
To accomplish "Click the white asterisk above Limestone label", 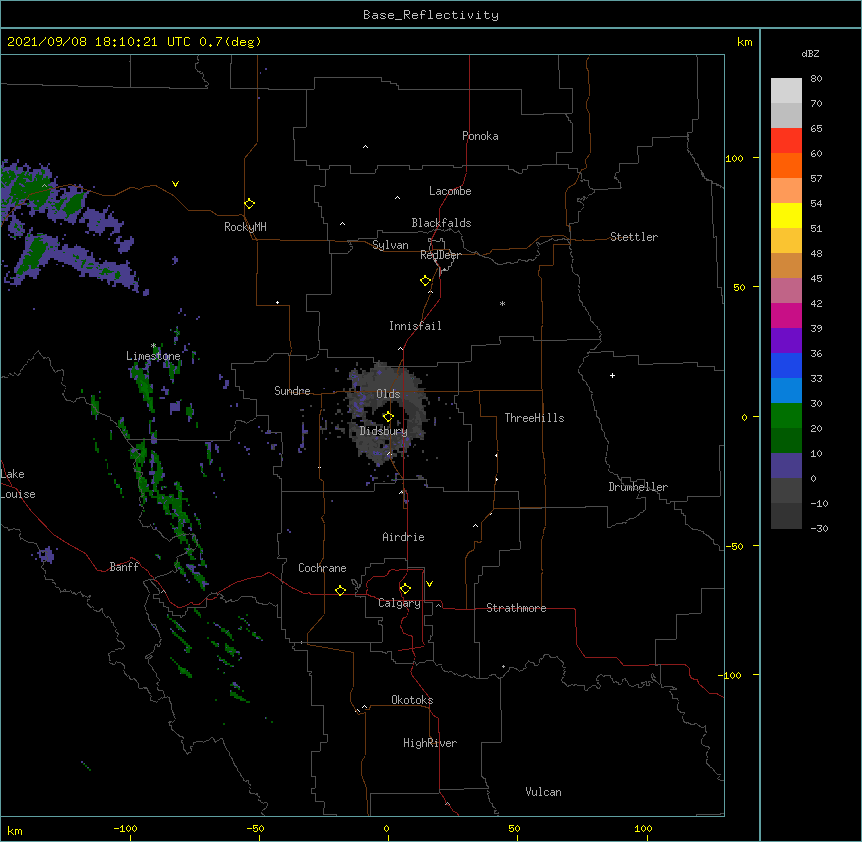I will (154, 346).
